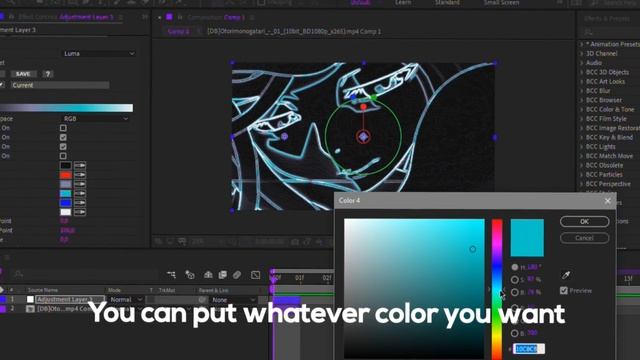Click the white color swatch
640x360 pixels.
click(66, 212)
